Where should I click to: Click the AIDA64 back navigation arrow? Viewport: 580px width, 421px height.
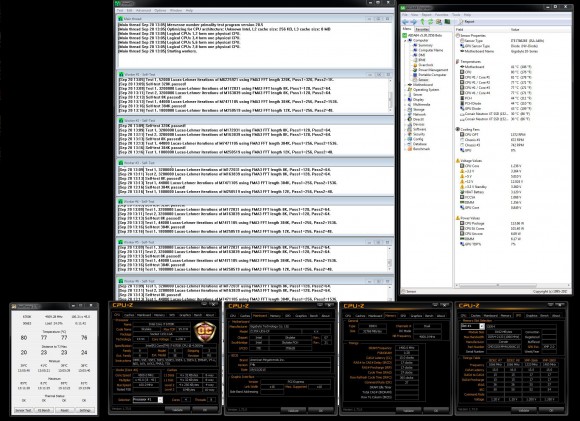pos(405,22)
